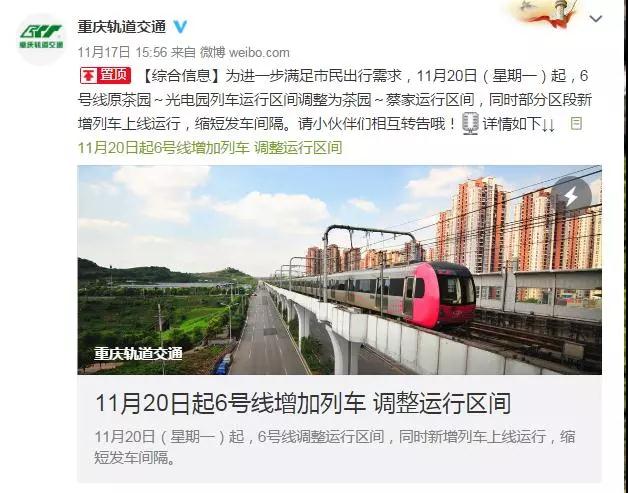628x493 pixels.
Task: Click the article document icon after 详情如下
Action: click(x=576, y=123)
